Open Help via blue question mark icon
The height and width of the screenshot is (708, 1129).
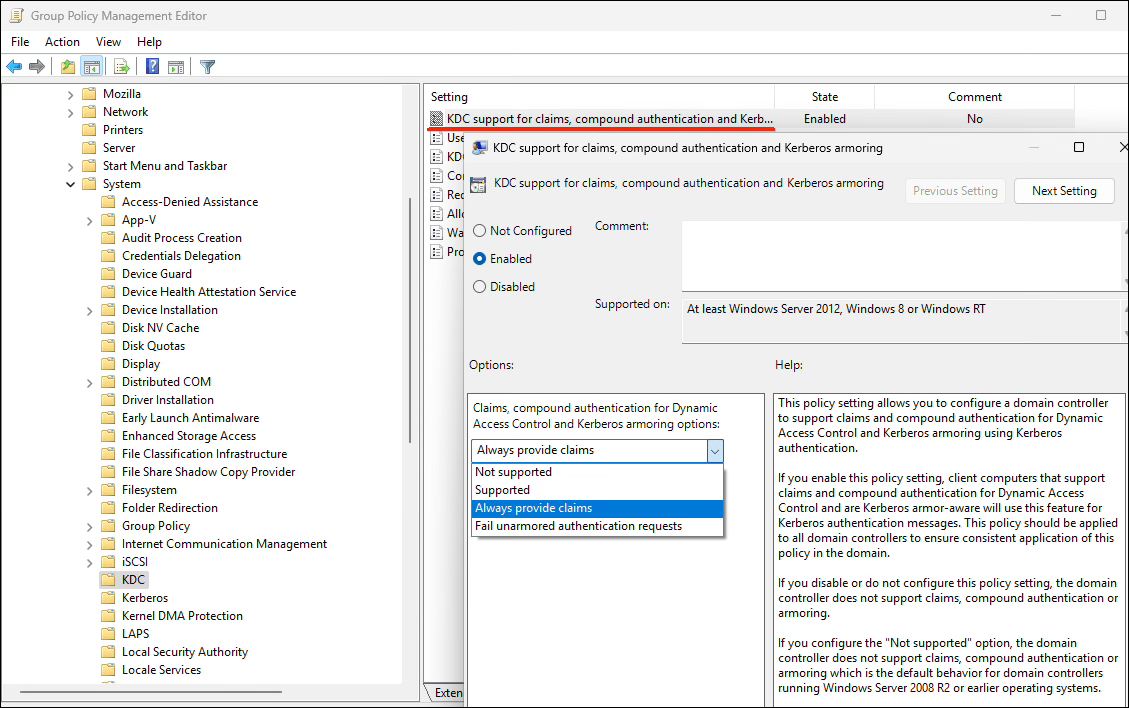pos(152,67)
